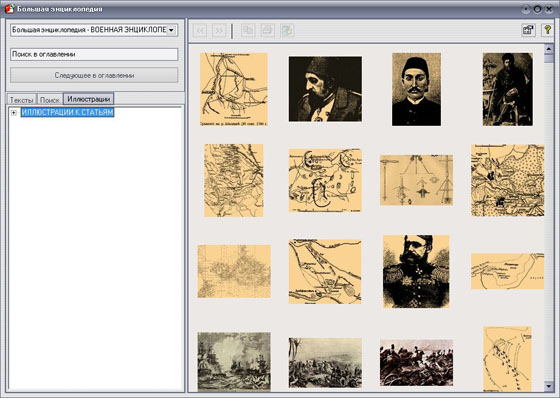This screenshot has width=560, height=398.
Task: Select the Иллюстрации tab
Action: point(89,99)
